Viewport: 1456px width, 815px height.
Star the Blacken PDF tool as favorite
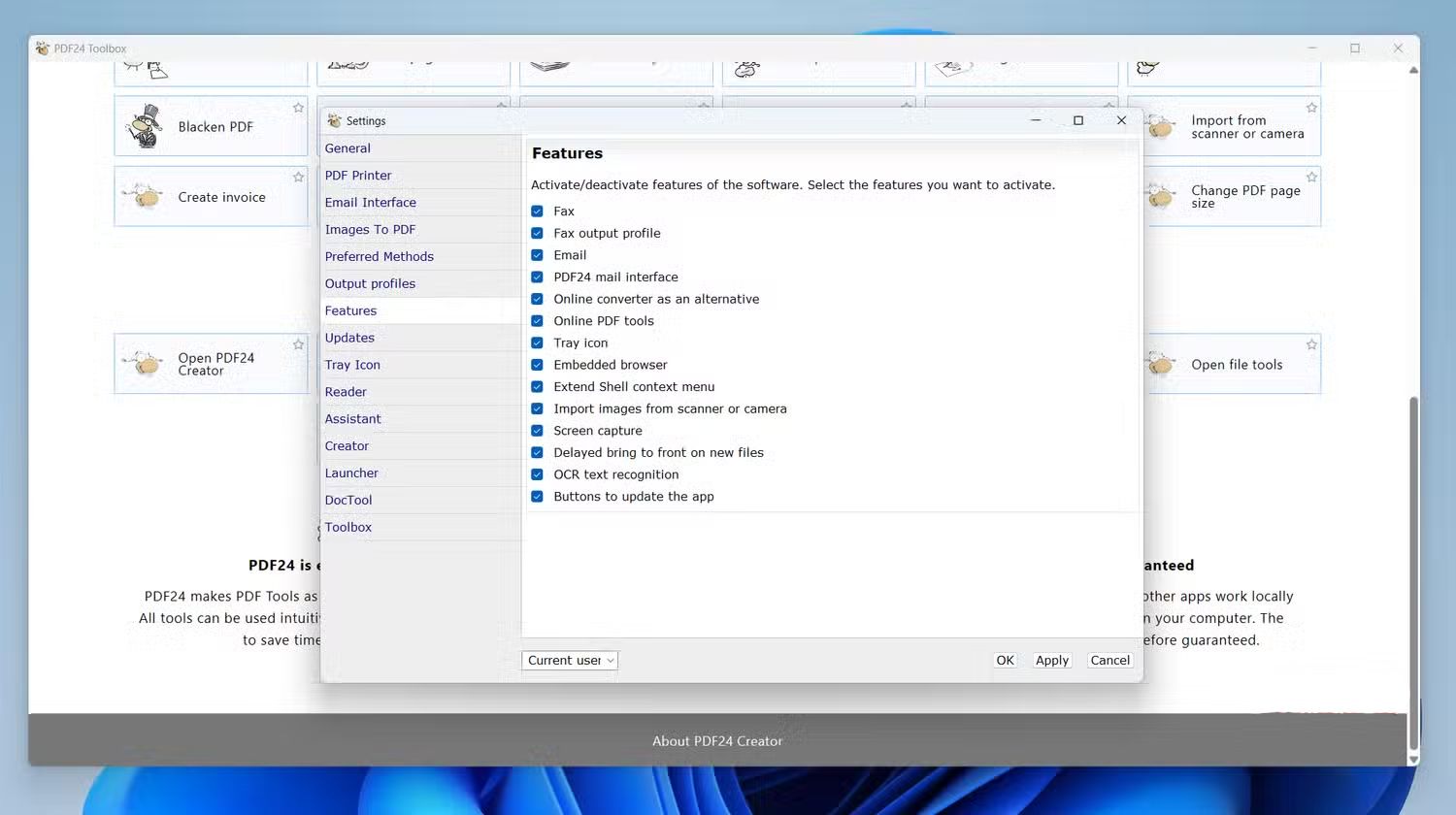298,108
